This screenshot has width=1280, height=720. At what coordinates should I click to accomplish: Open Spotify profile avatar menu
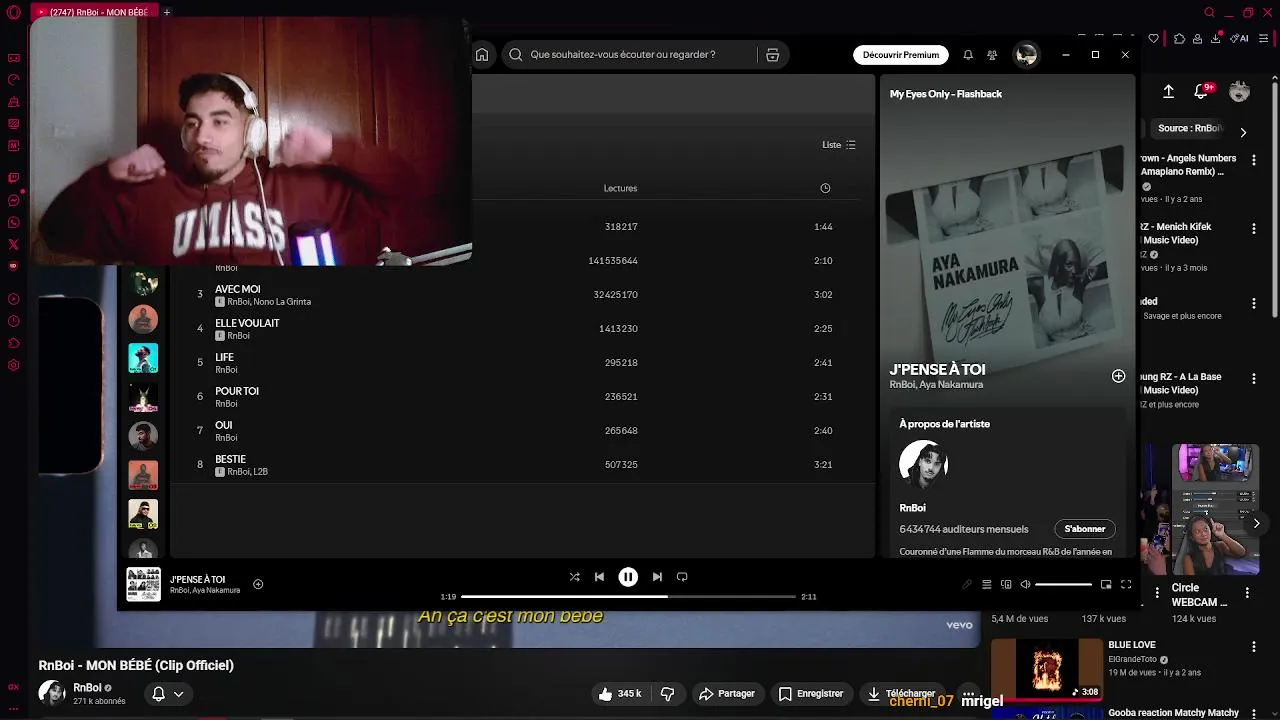click(1026, 55)
